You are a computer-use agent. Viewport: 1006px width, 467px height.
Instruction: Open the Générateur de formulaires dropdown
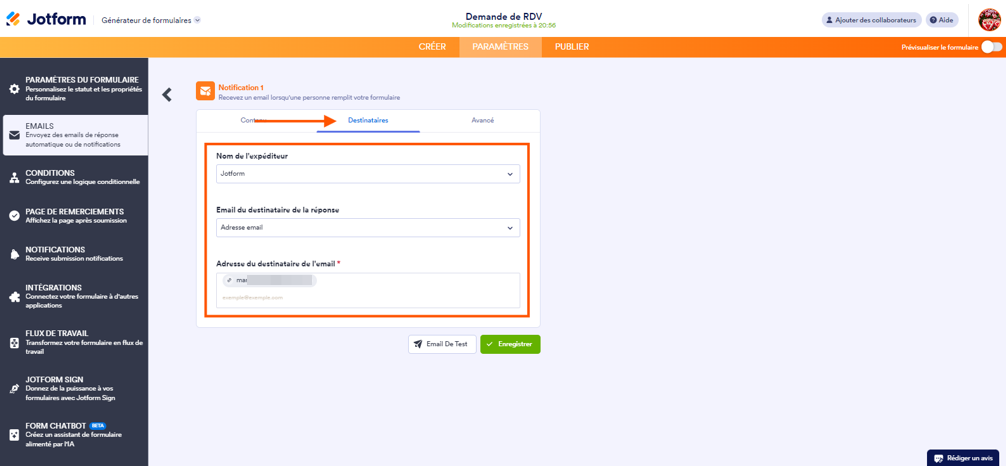(151, 20)
